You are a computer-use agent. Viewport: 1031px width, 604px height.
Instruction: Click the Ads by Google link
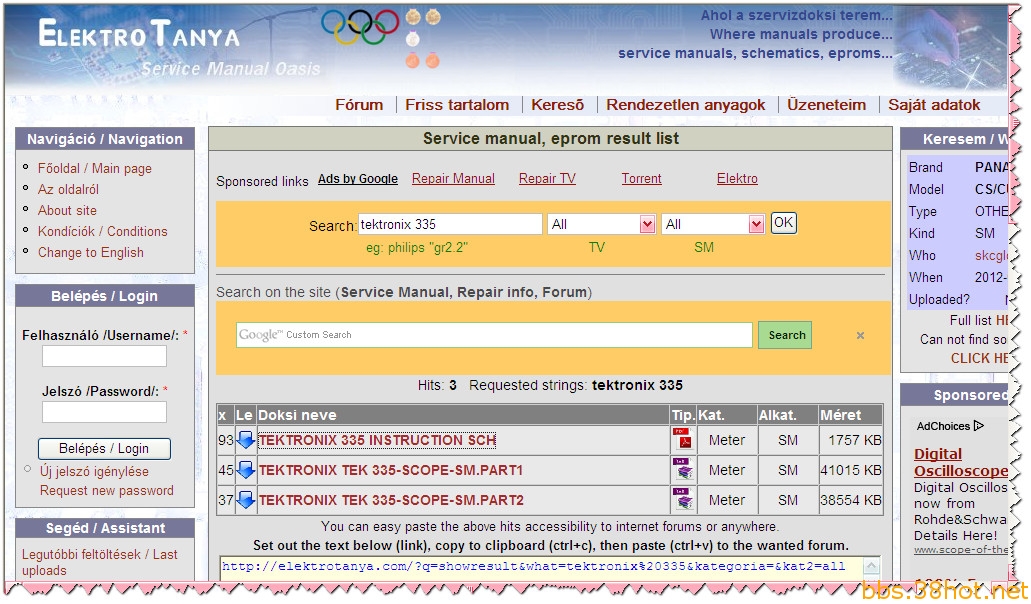(358, 179)
